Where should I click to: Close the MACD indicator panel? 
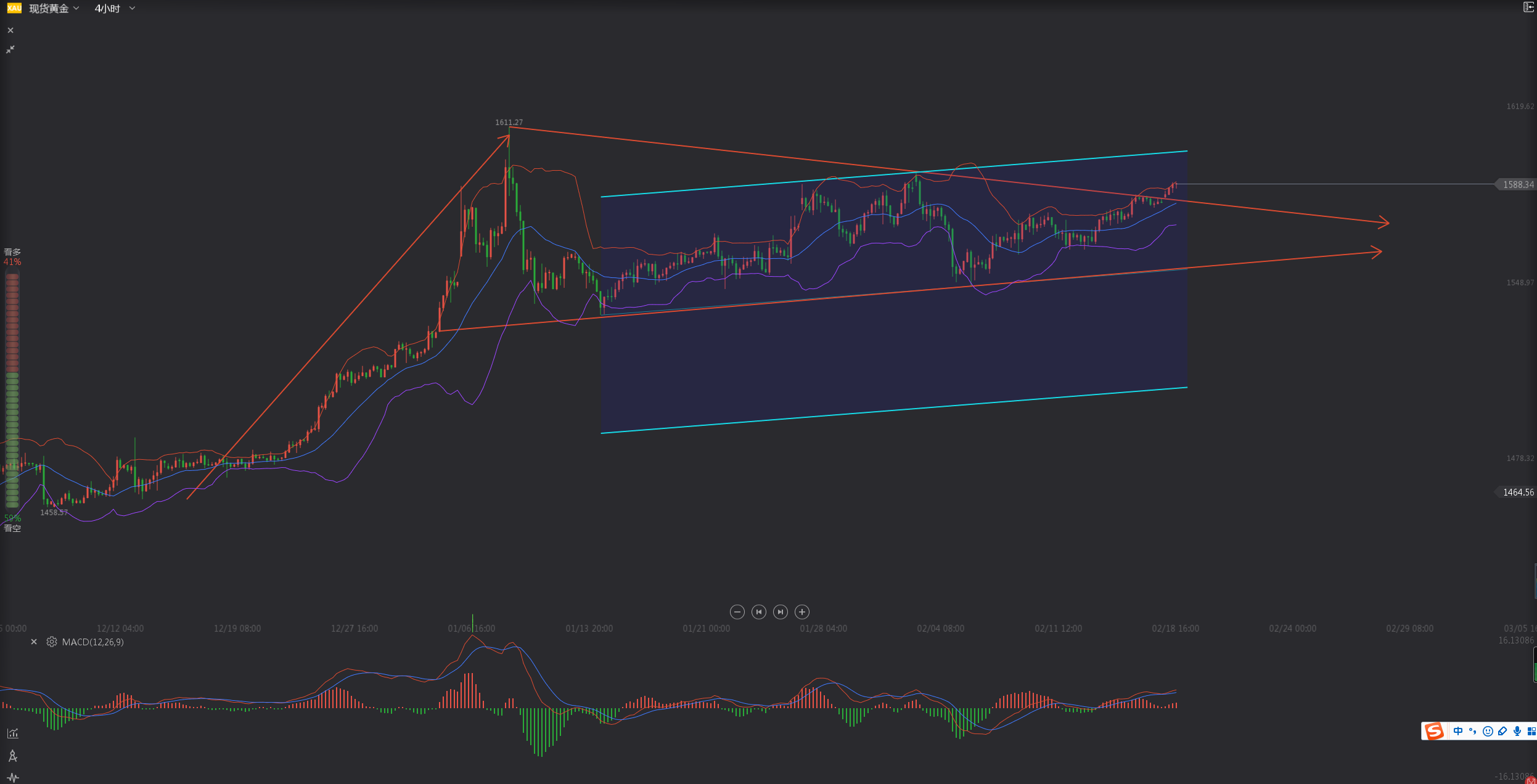(x=34, y=642)
